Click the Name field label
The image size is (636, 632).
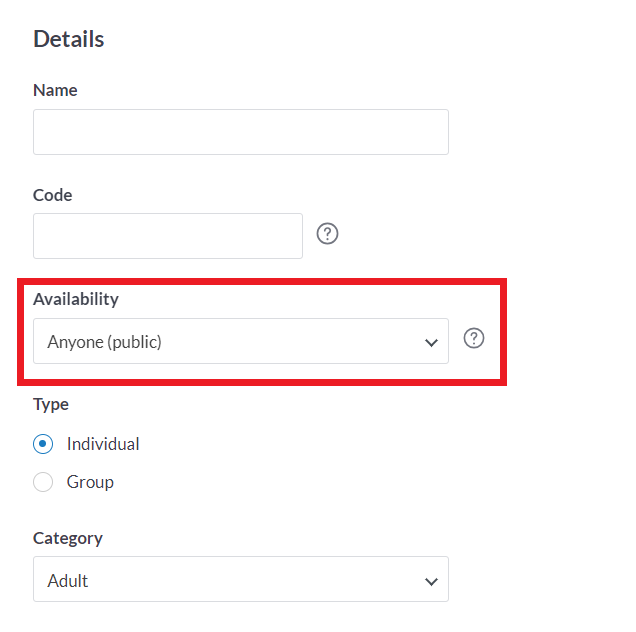(55, 90)
